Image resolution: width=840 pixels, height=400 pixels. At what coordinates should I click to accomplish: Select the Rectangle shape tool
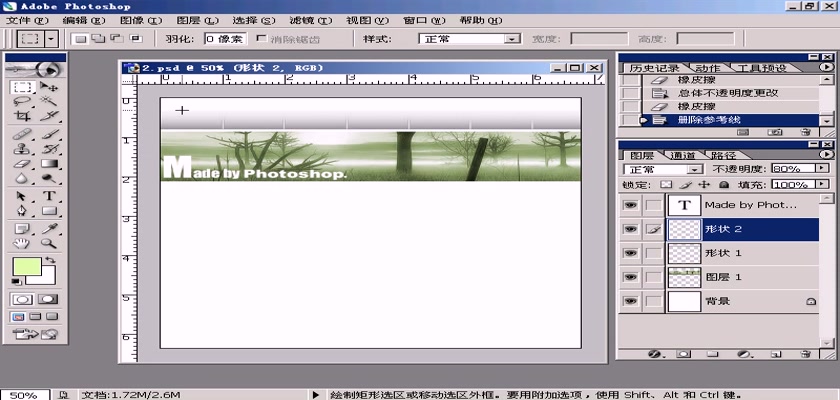click(49, 210)
